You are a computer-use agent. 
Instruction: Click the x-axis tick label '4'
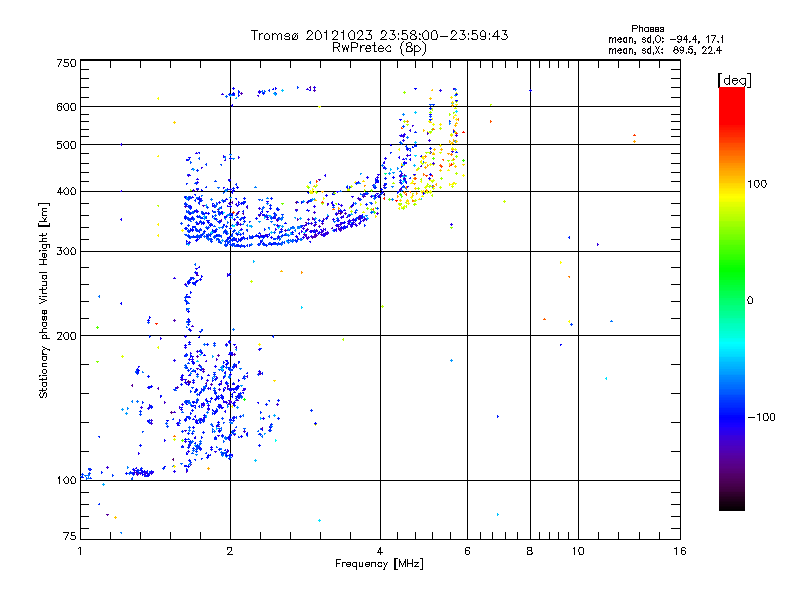click(x=380, y=551)
